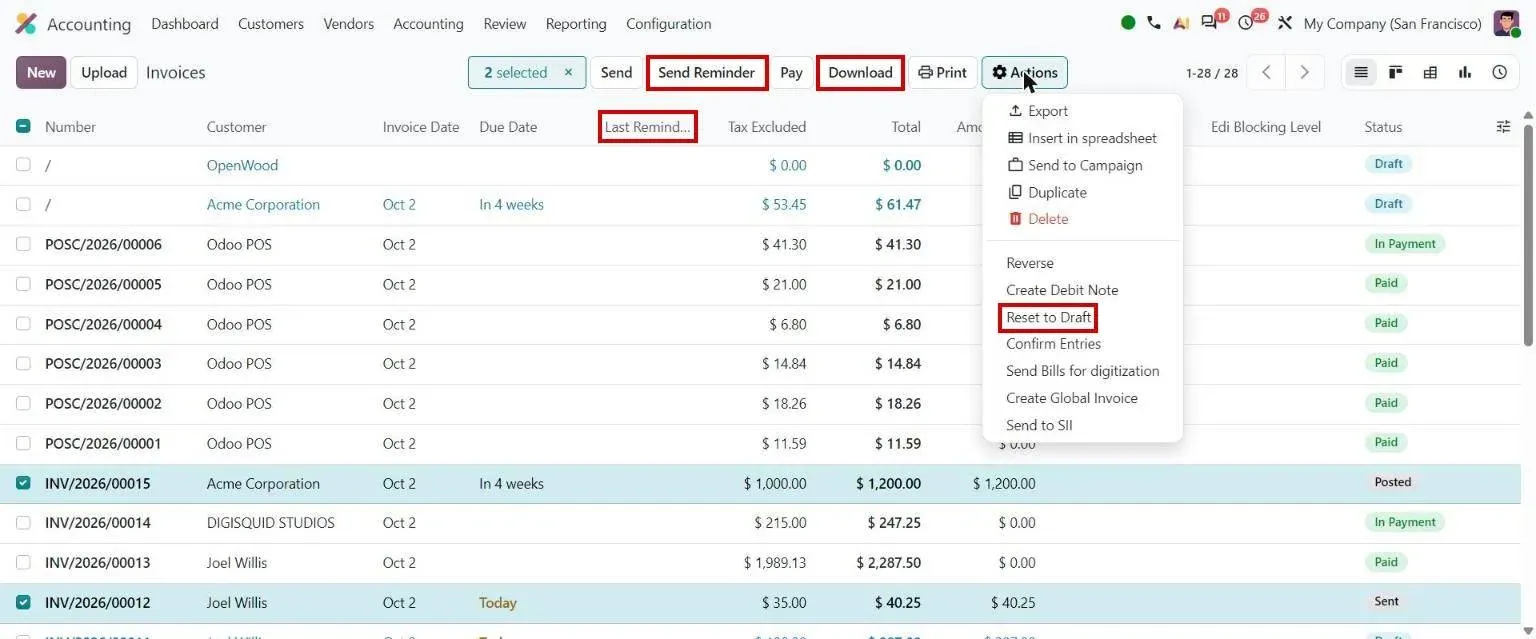Check the INV/2026/00014 row checkbox

pyautogui.click(x=23, y=523)
